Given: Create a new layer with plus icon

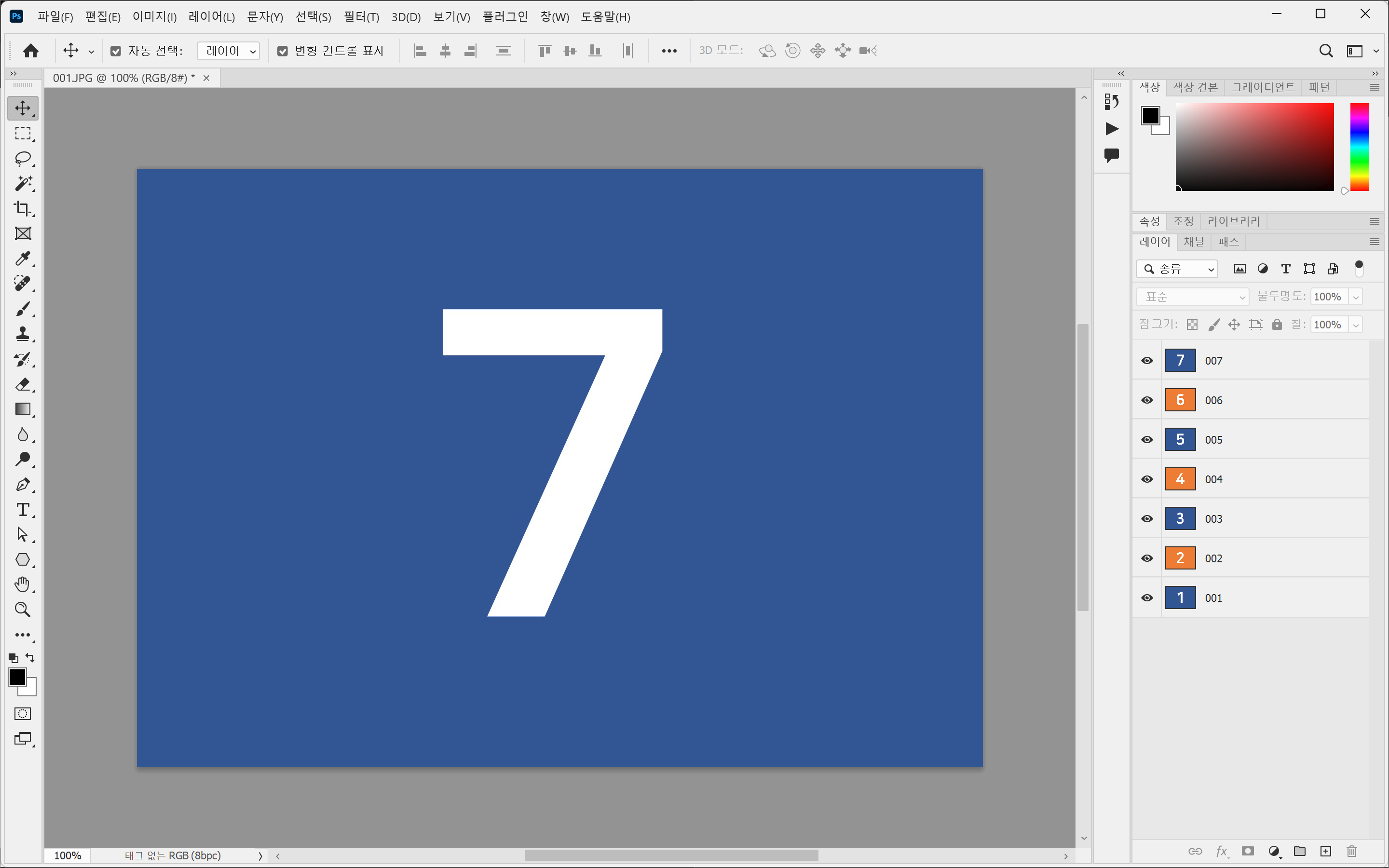Looking at the screenshot, I should 1325,851.
